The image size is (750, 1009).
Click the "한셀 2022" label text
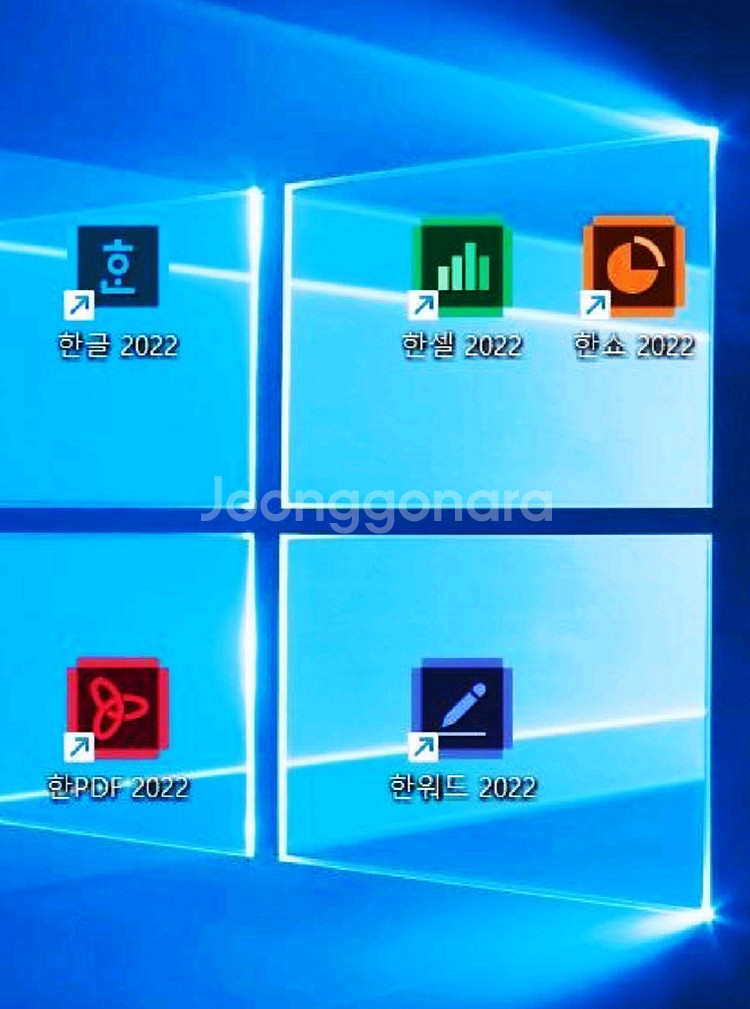click(x=461, y=346)
